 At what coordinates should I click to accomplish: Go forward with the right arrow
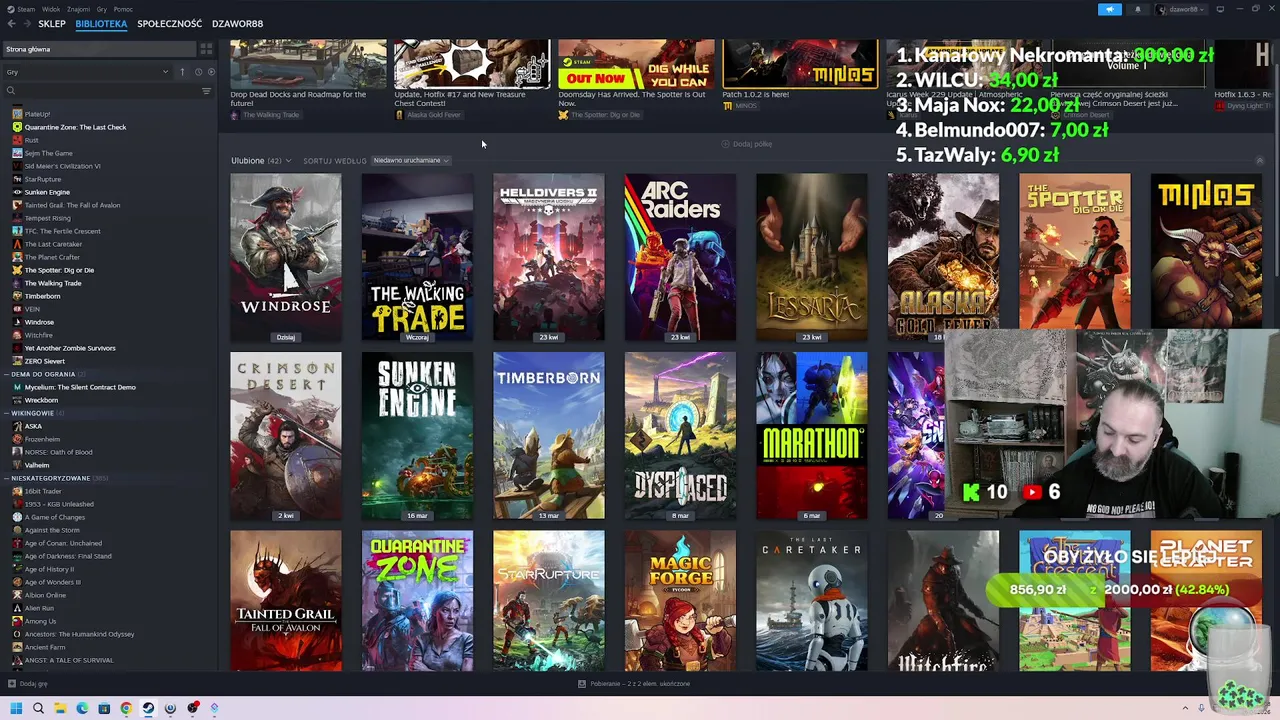coord(25,23)
